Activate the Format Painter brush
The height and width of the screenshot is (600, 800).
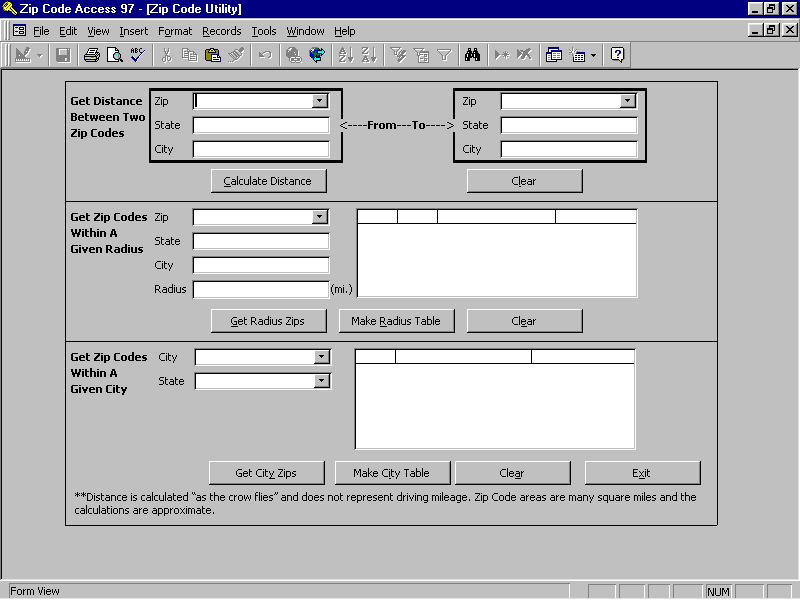(236, 55)
